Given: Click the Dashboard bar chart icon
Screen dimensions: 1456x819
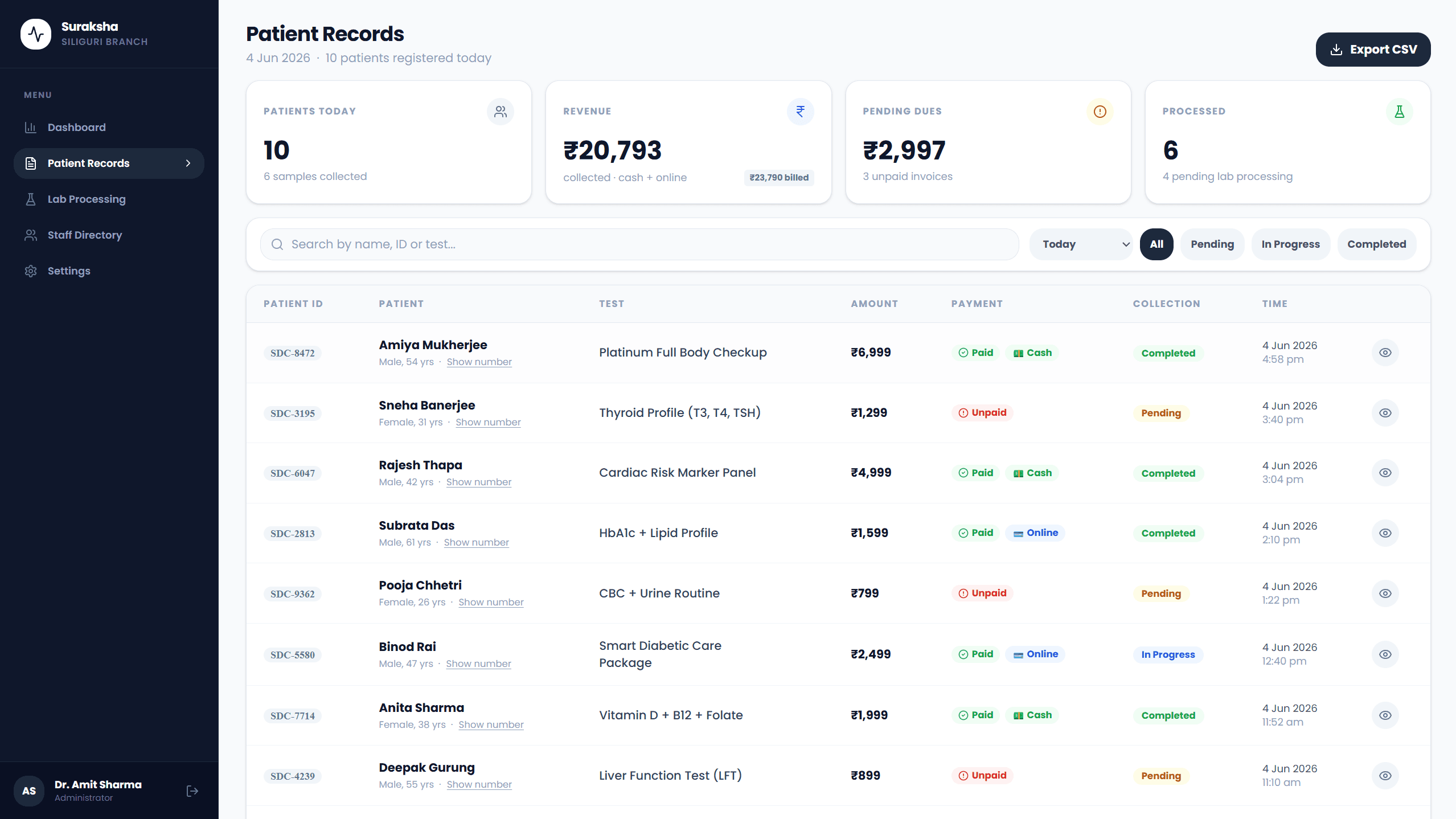Looking at the screenshot, I should pos(31,128).
